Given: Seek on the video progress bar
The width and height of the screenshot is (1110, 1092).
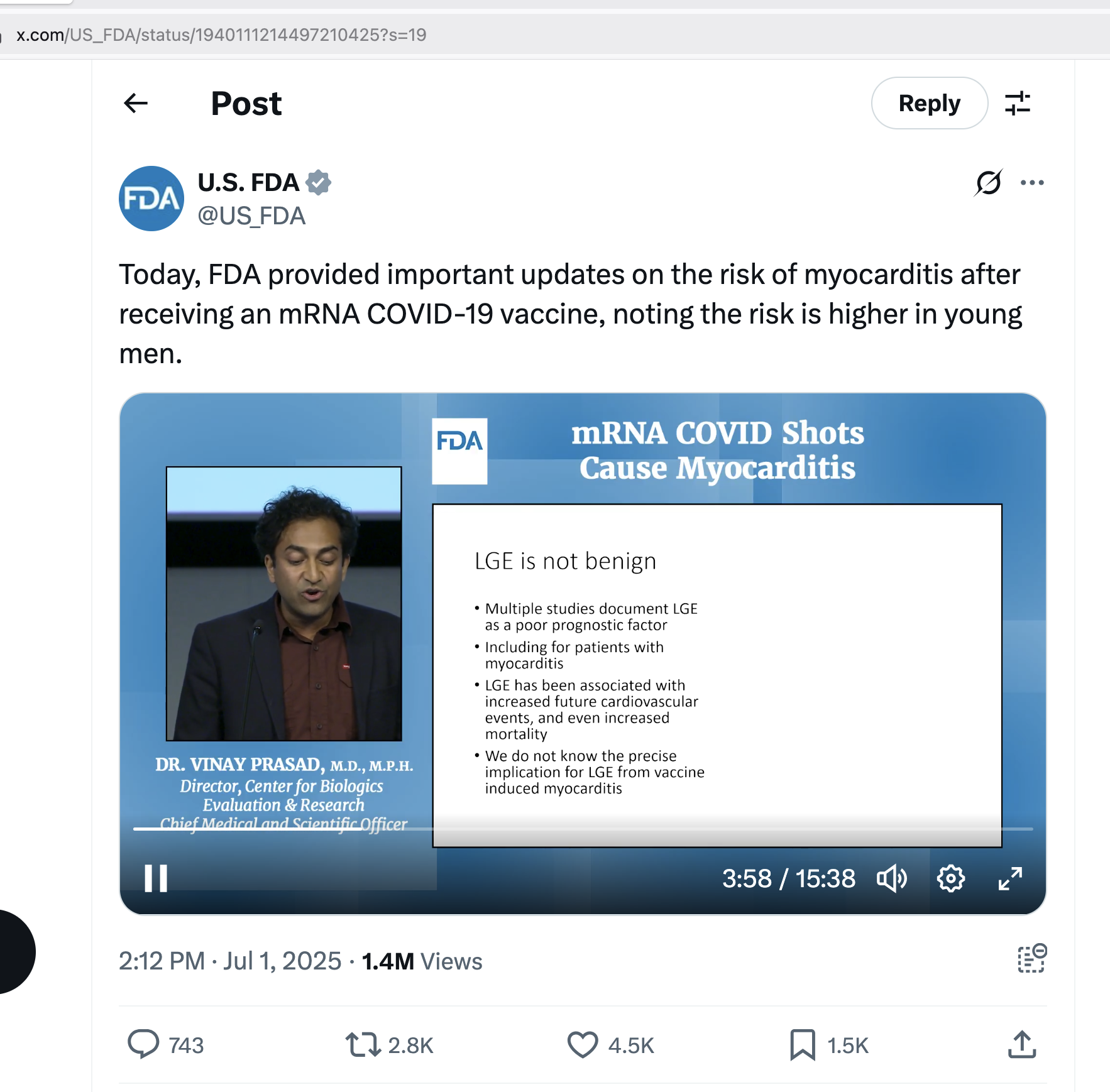Looking at the screenshot, I should (x=583, y=829).
